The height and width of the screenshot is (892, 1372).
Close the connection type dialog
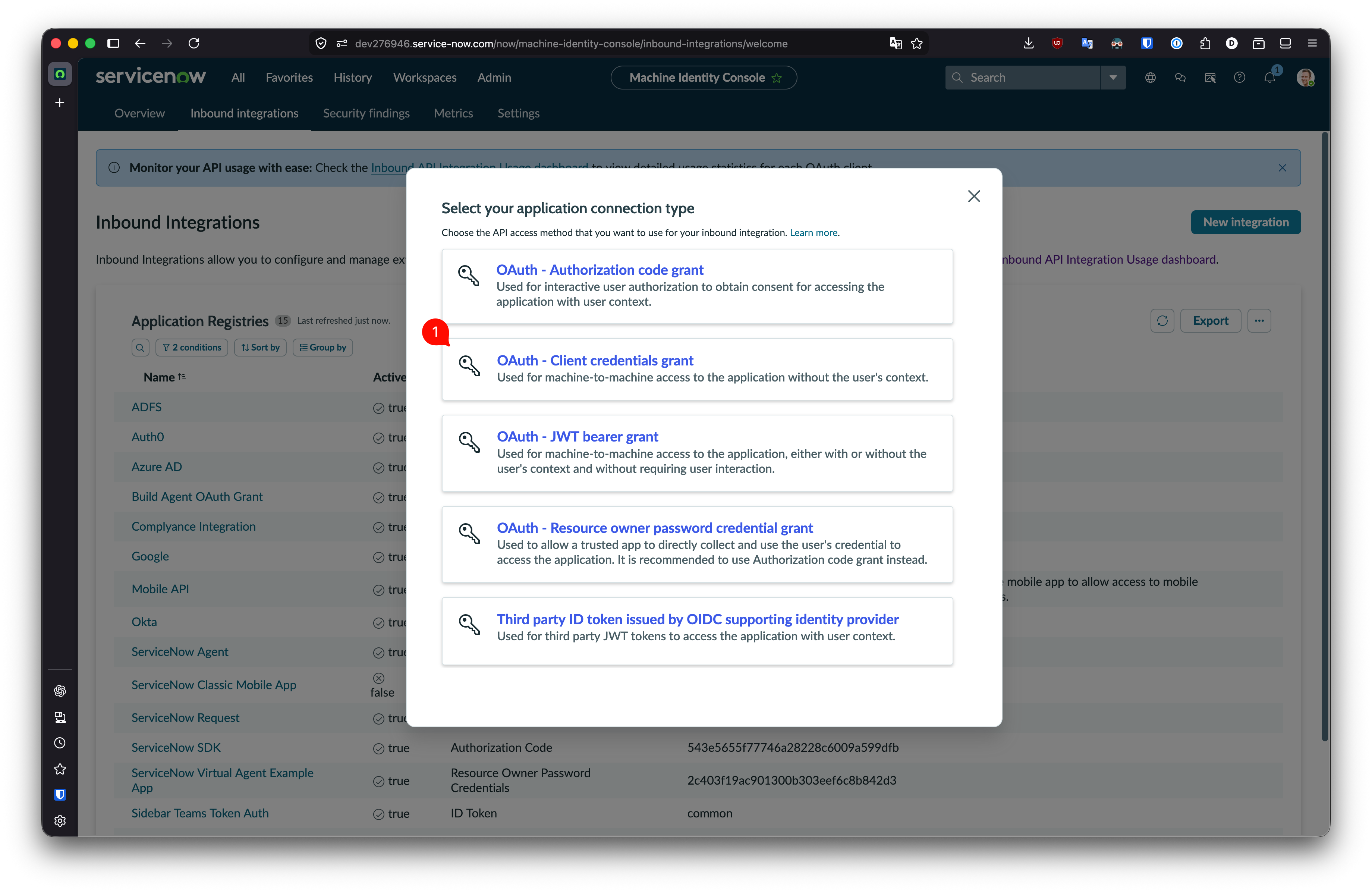(974, 196)
